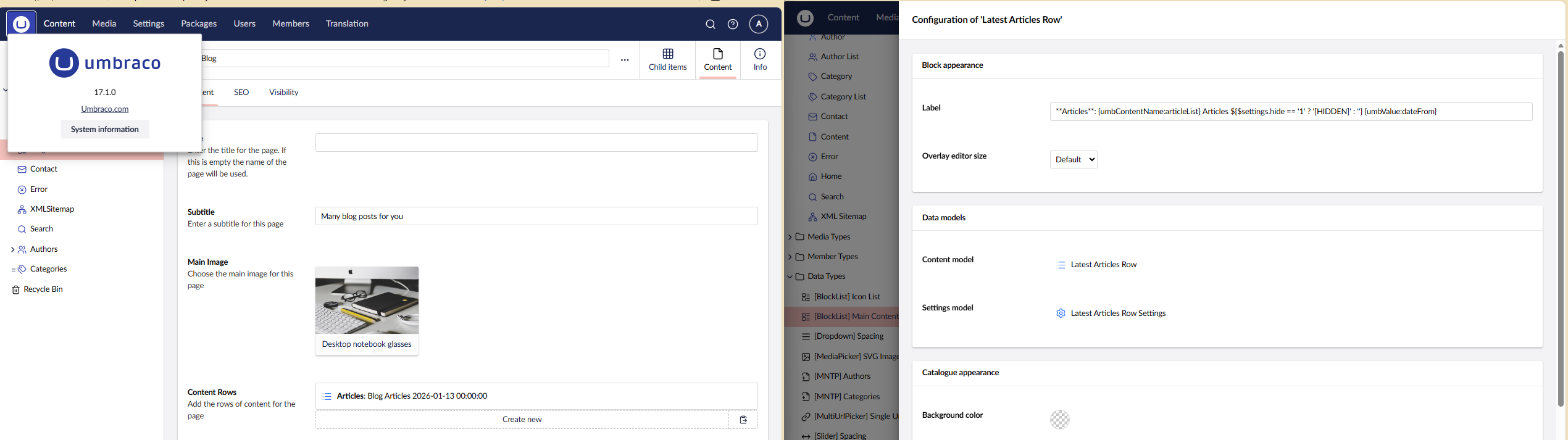Open the user avatar 'A' menu

[759, 24]
